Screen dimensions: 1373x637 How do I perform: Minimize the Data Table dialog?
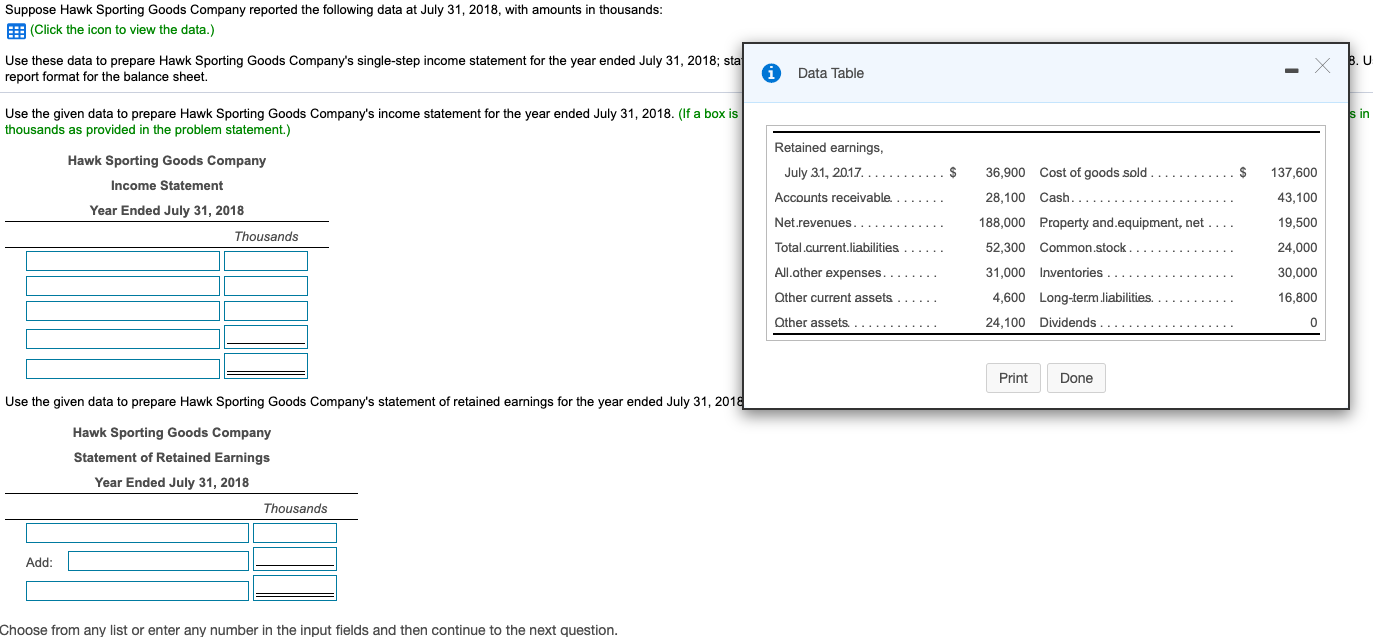click(x=1290, y=70)
